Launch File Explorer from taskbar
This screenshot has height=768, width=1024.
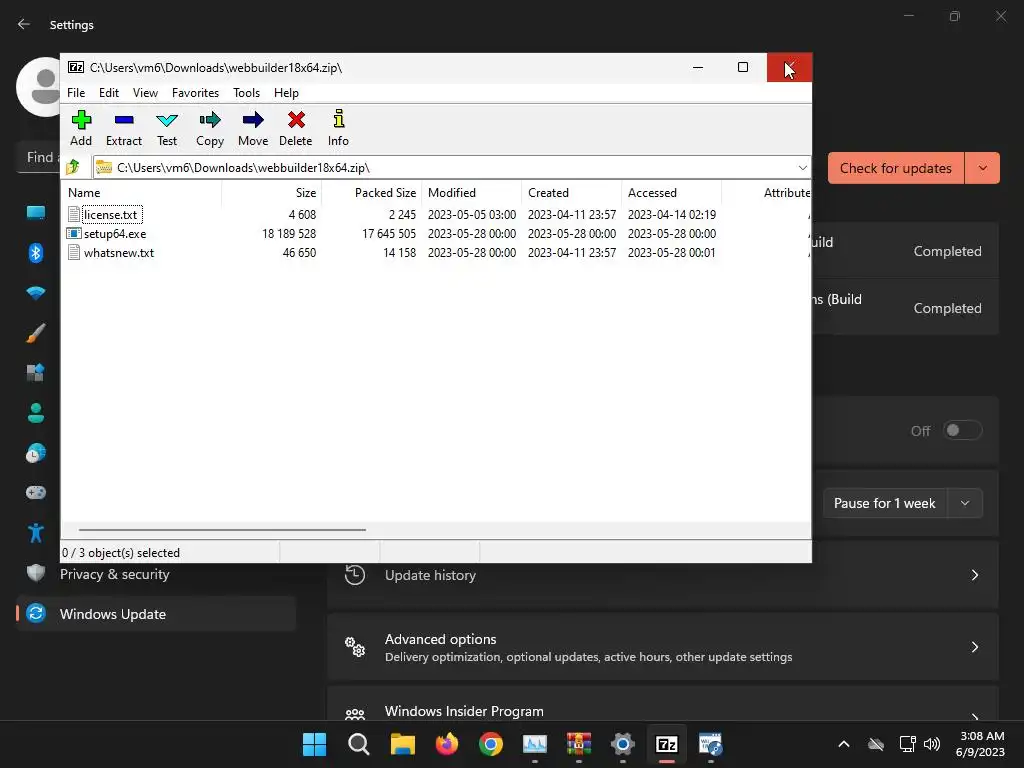(x=403, y=744)
